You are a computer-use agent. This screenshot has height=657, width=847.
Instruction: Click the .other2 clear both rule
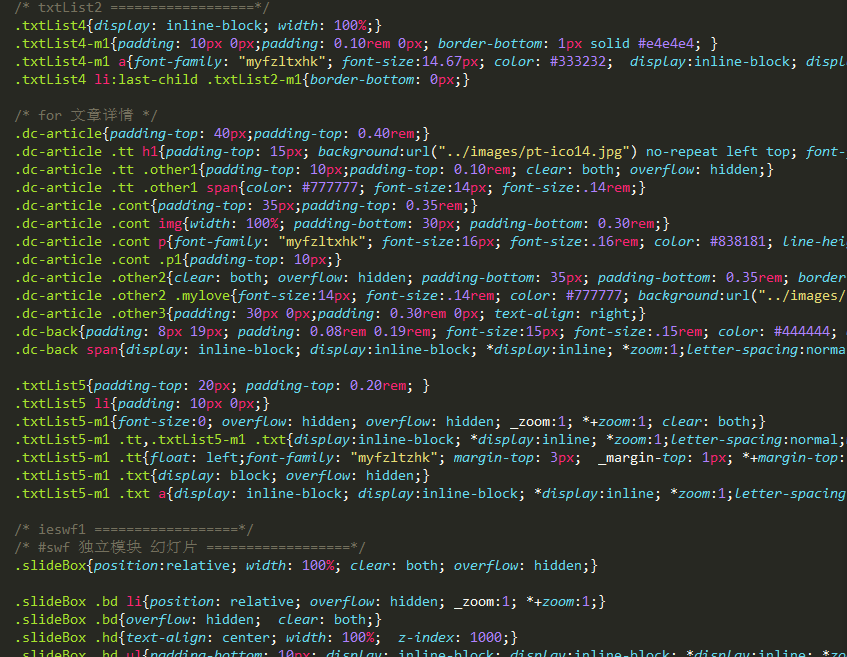point(431,278)
